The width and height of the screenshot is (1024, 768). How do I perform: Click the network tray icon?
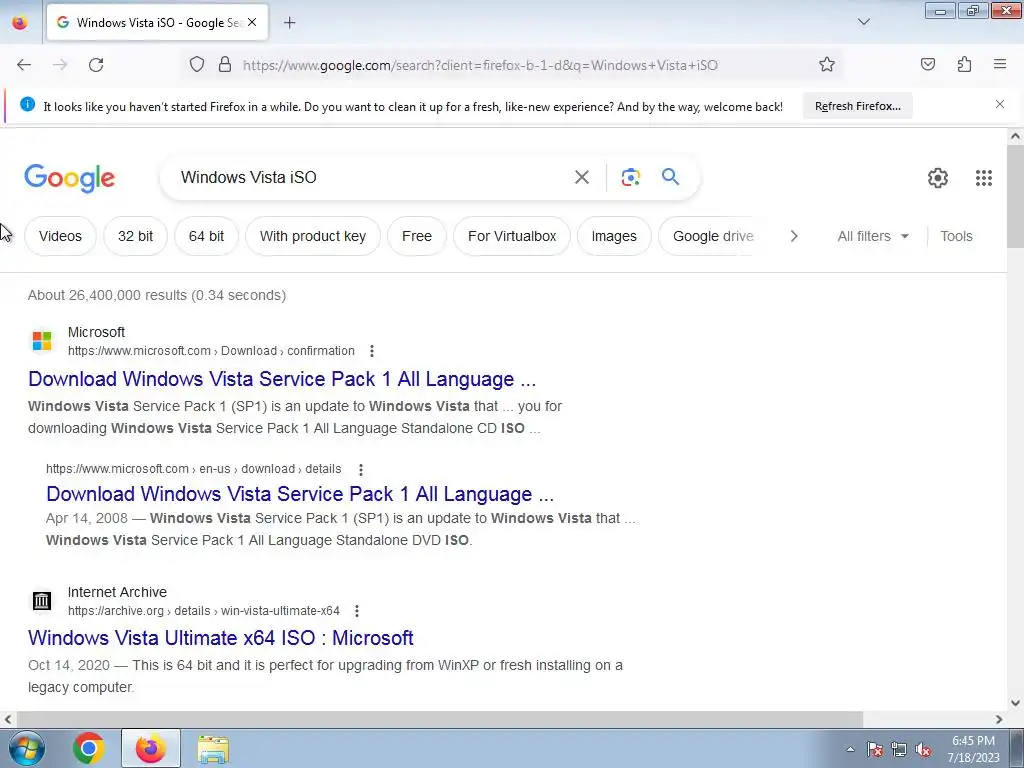coord(899,749)
